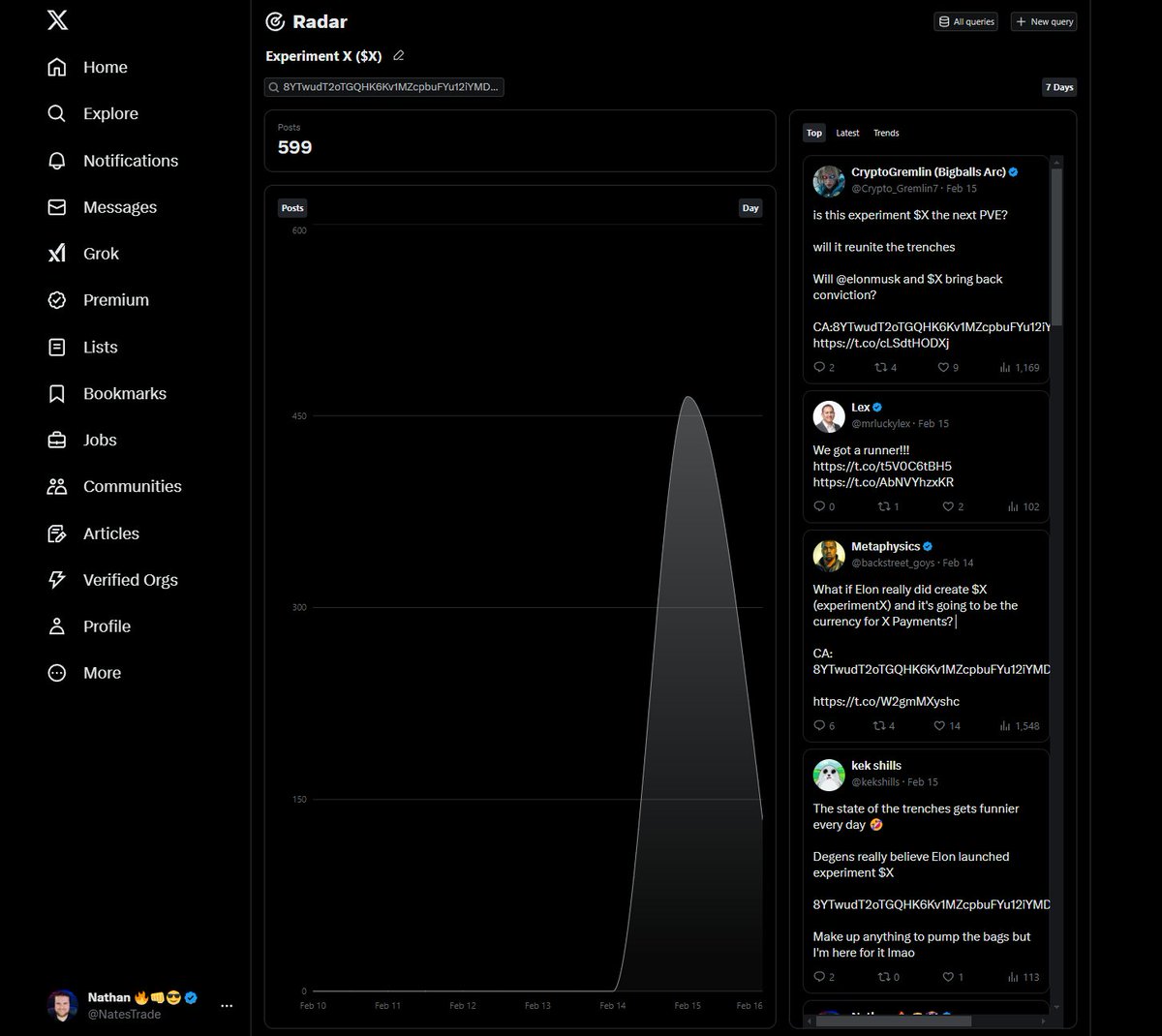Click the posts feed vertical scrollbar

tap(1056, 247)
